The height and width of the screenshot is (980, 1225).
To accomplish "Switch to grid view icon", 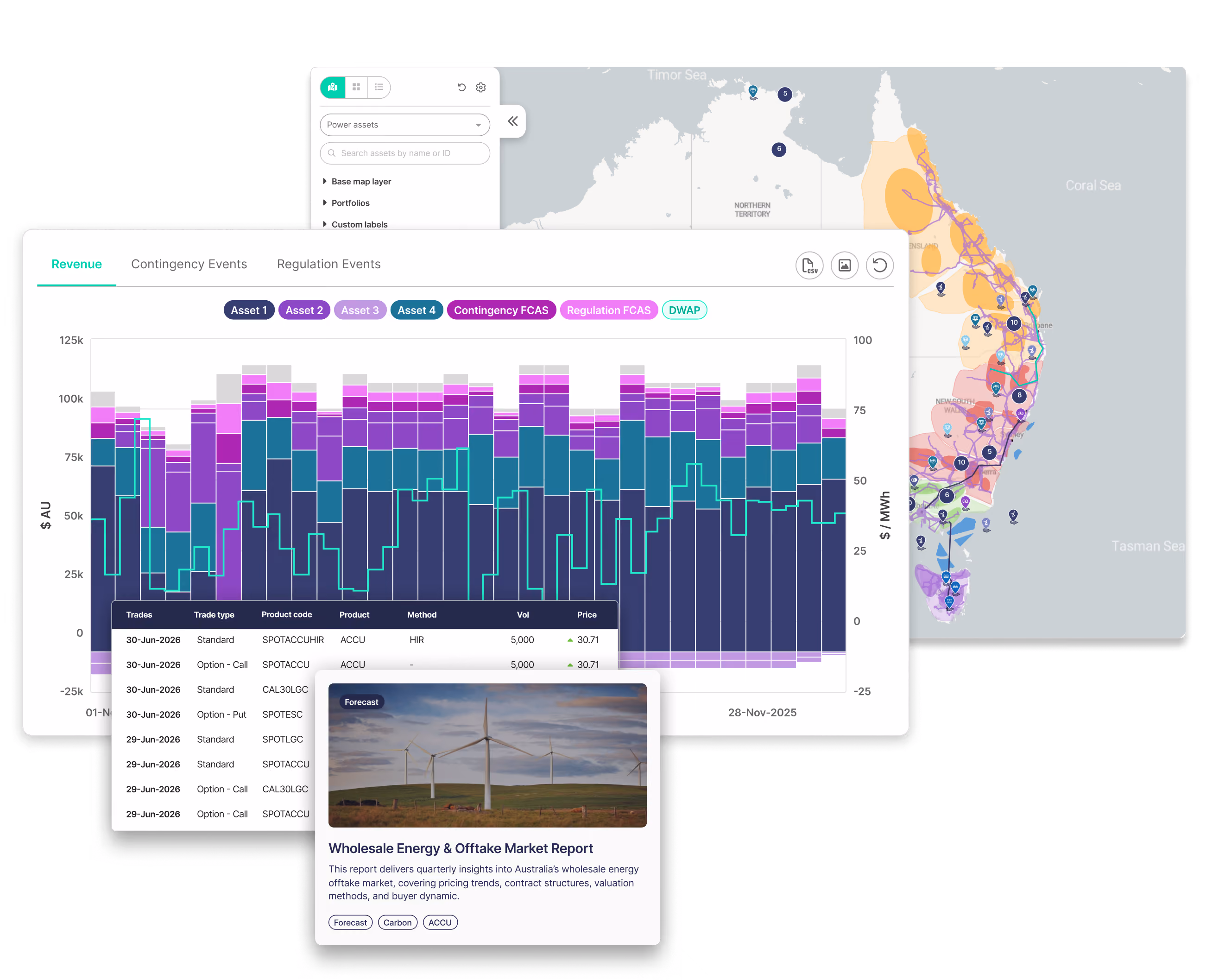I will pyautogui.click(x=356, y=87).
